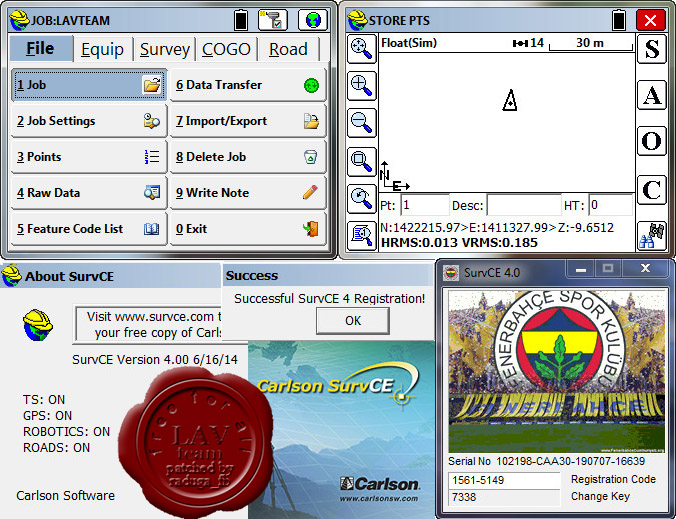Close the STORE PTS screen
Screen dimensions: 676x519
[x=650, y=20]
